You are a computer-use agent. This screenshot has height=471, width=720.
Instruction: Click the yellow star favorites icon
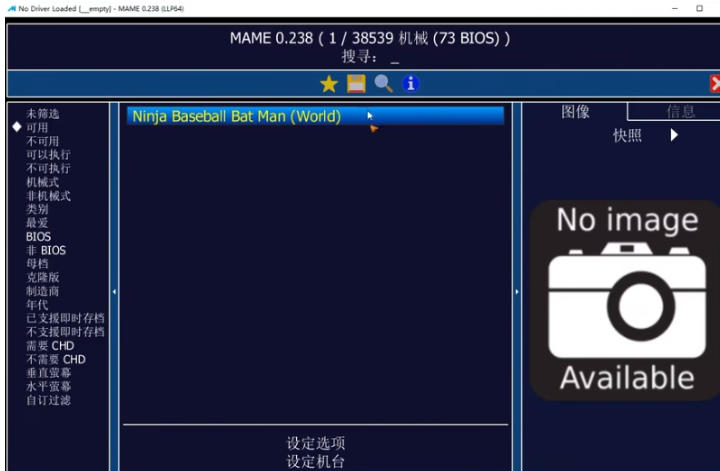point(329,84)
